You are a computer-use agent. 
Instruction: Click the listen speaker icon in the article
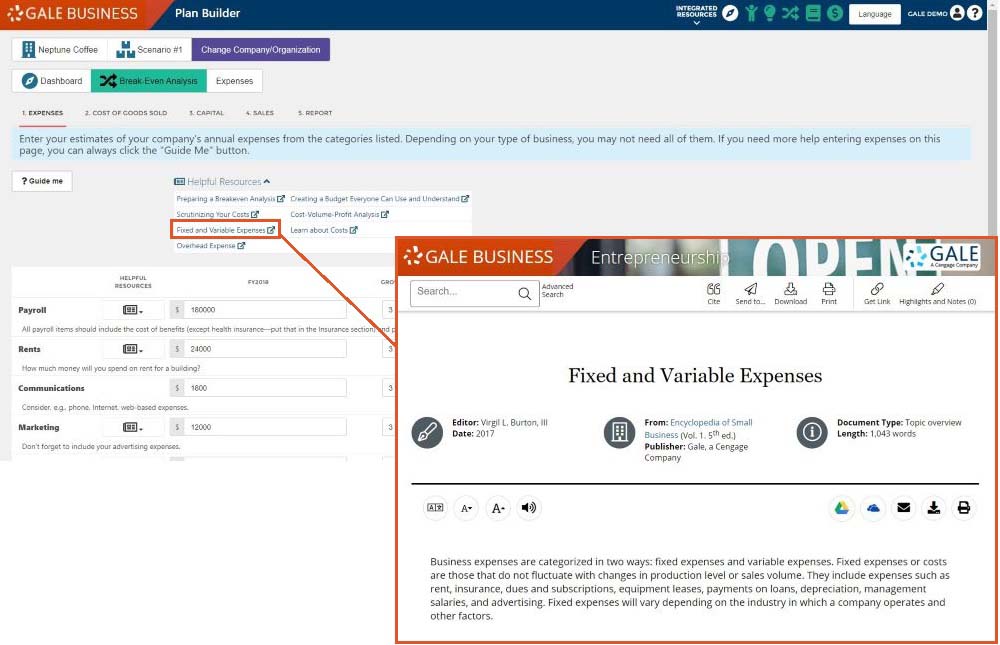(529, 508)
